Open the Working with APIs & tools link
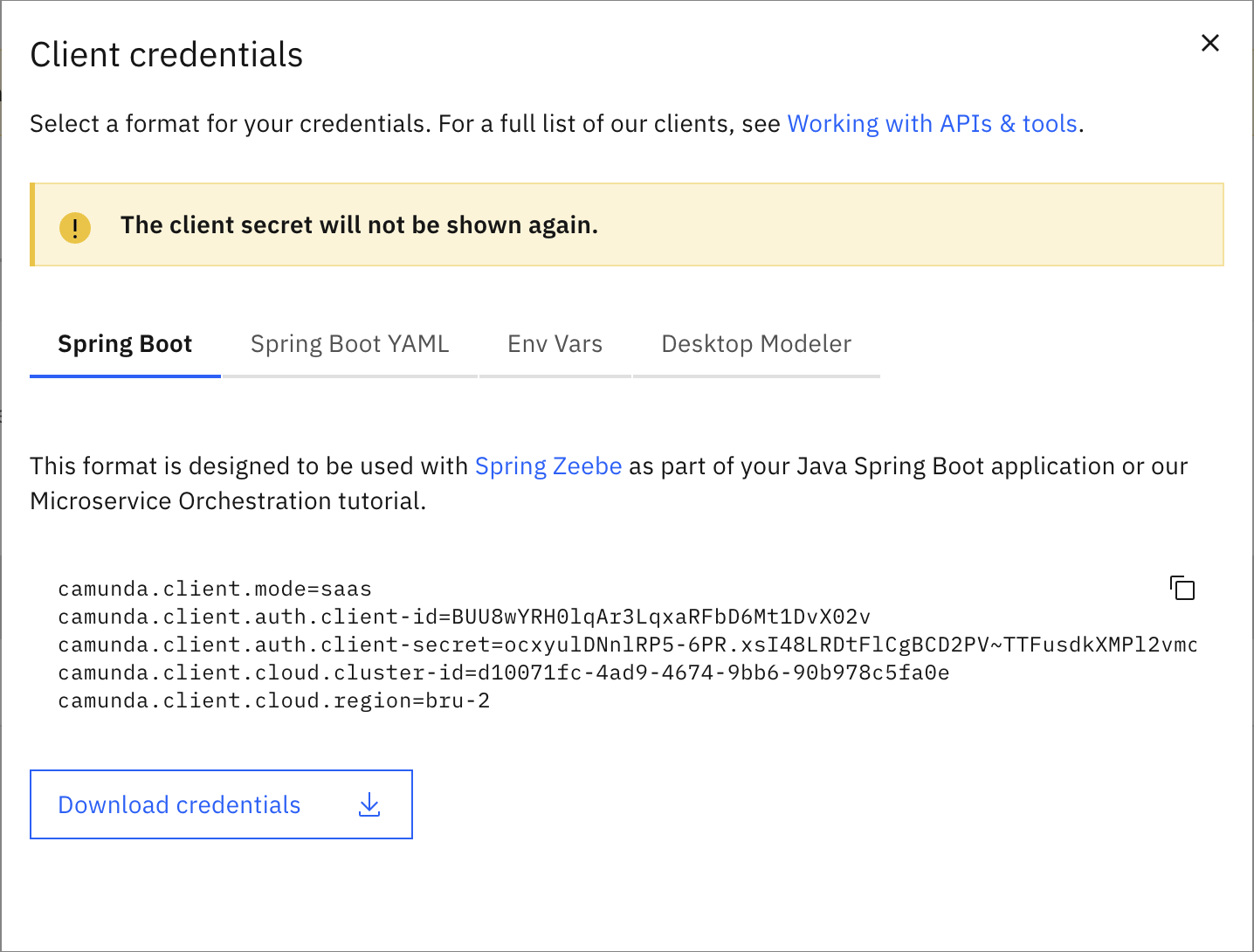 click(932, 124)
